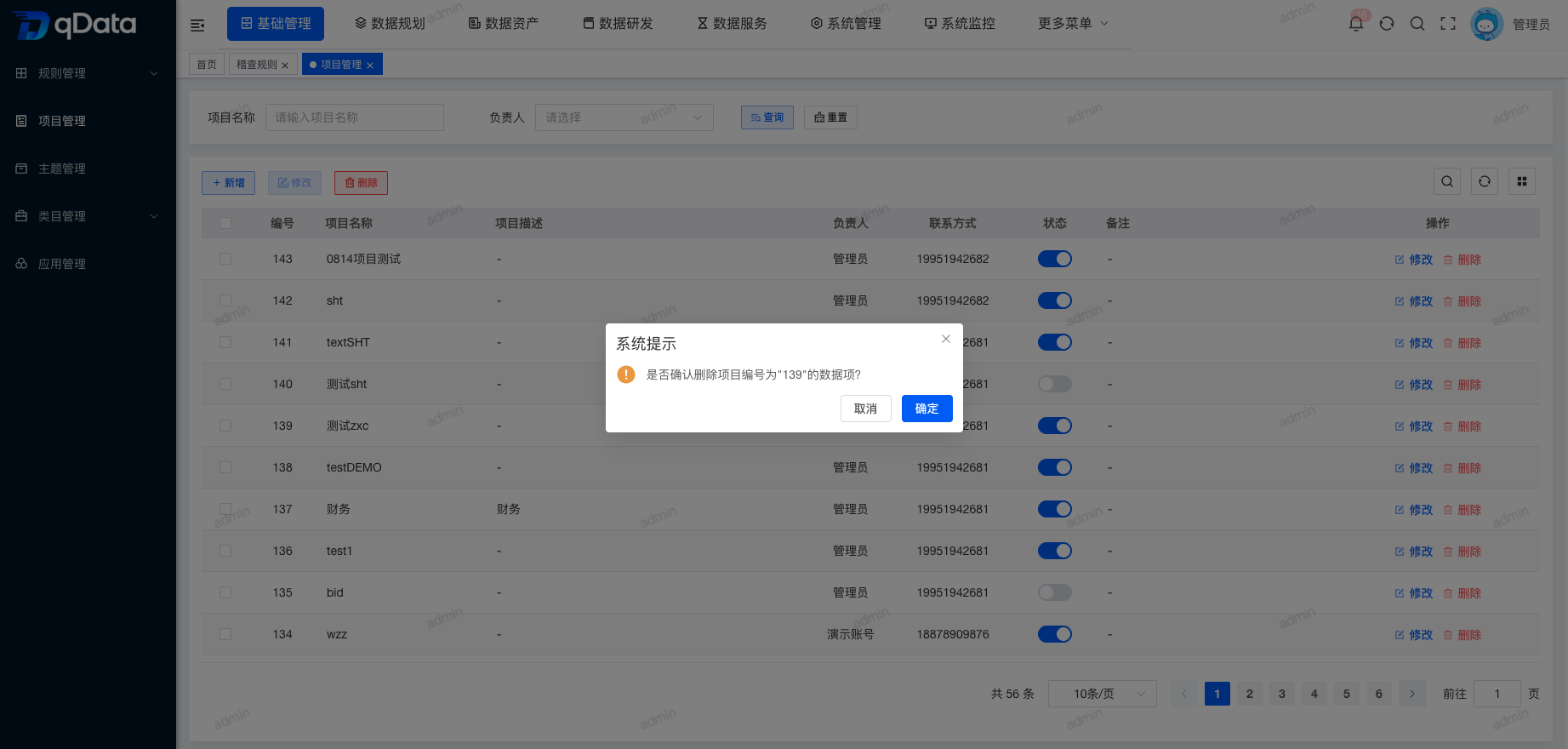1568x749 pixels.
Task: Click the 查询 search button
Action: [767, 117]
